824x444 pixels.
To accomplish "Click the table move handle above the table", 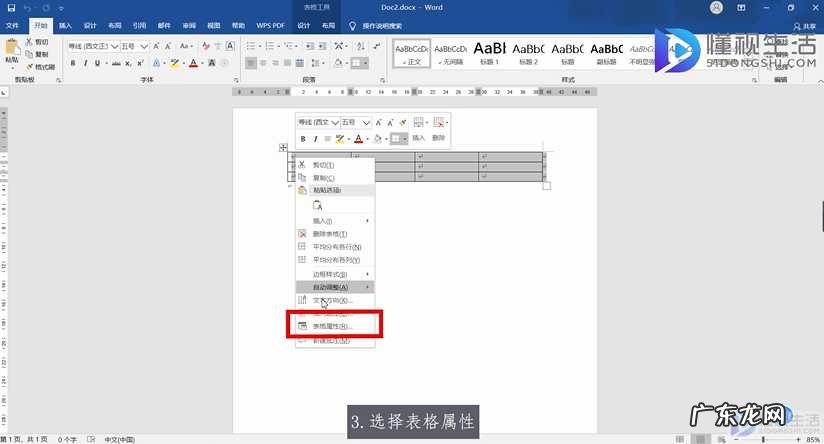I will 283,148.
